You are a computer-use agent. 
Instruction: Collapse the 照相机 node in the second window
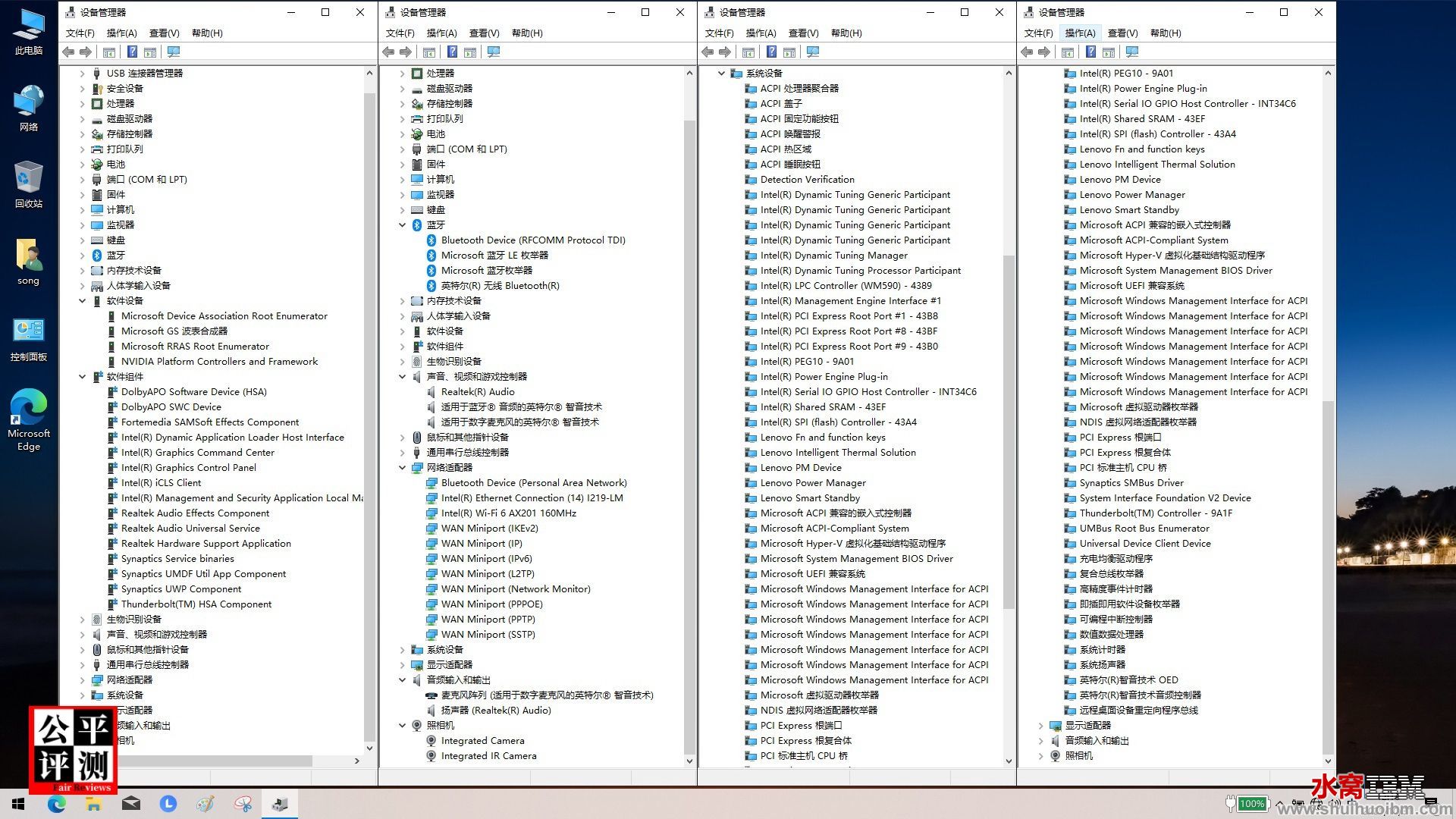(402, 726)
